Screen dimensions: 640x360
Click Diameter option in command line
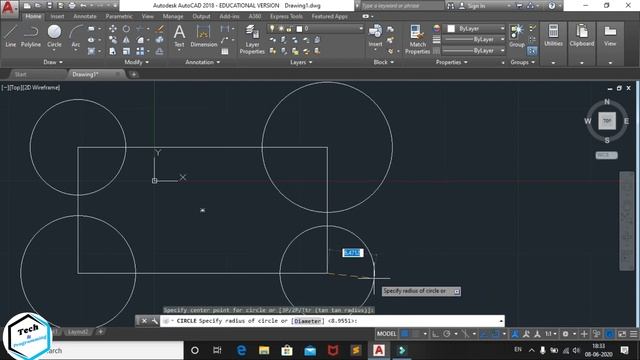(x=307, y=321)
